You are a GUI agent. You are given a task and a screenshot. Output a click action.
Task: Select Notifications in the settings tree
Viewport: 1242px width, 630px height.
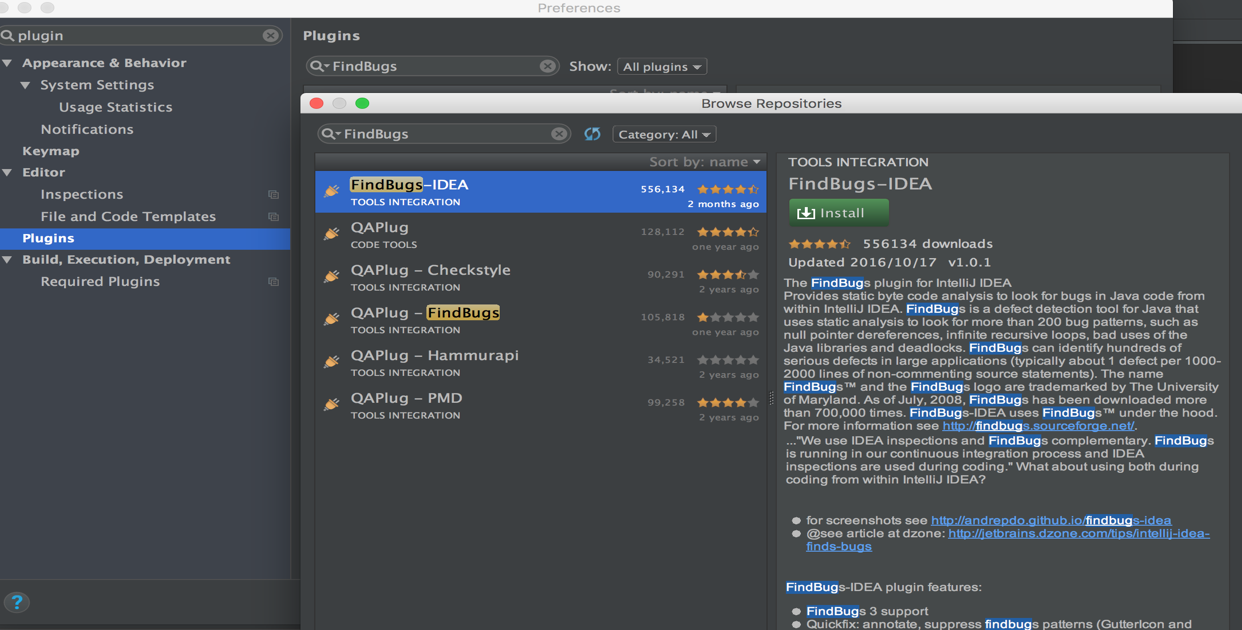(x=87, y=129)
